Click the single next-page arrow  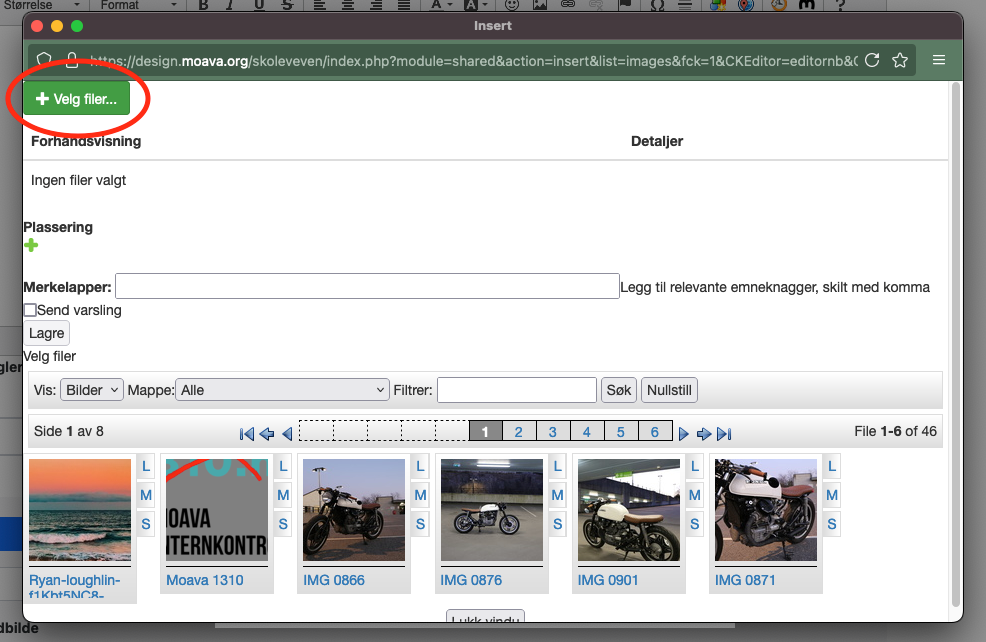click(x=684, y=434)
